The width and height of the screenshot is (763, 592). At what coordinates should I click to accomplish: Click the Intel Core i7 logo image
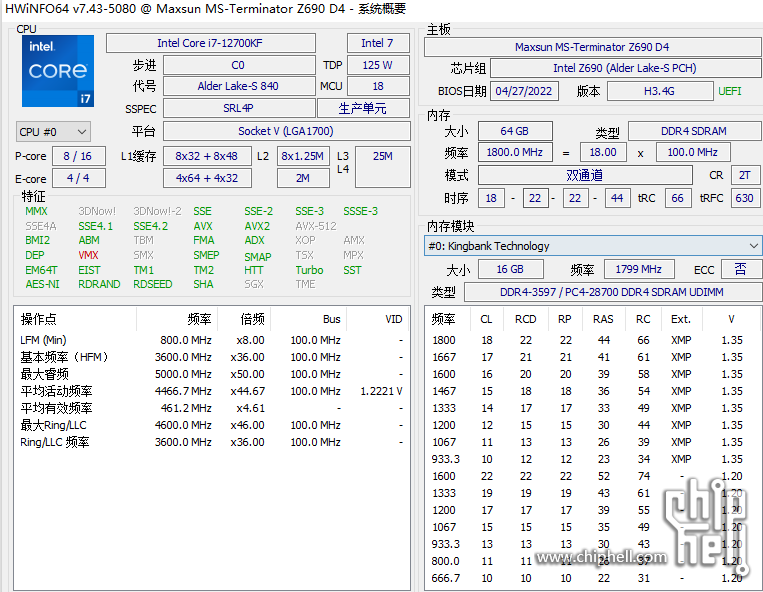(57, 71)
